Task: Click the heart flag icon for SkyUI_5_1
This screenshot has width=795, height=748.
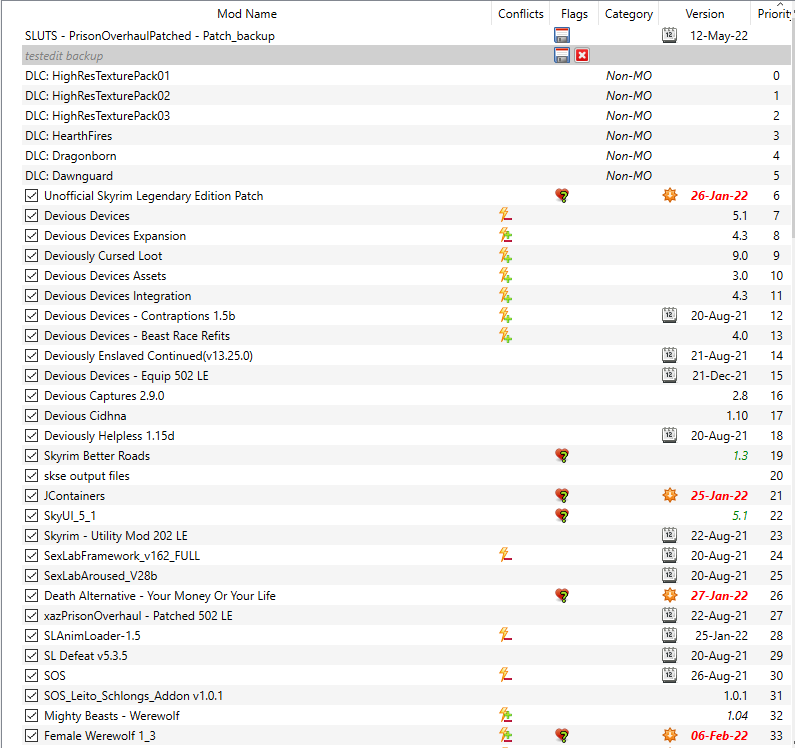Action: coord(562,515)
